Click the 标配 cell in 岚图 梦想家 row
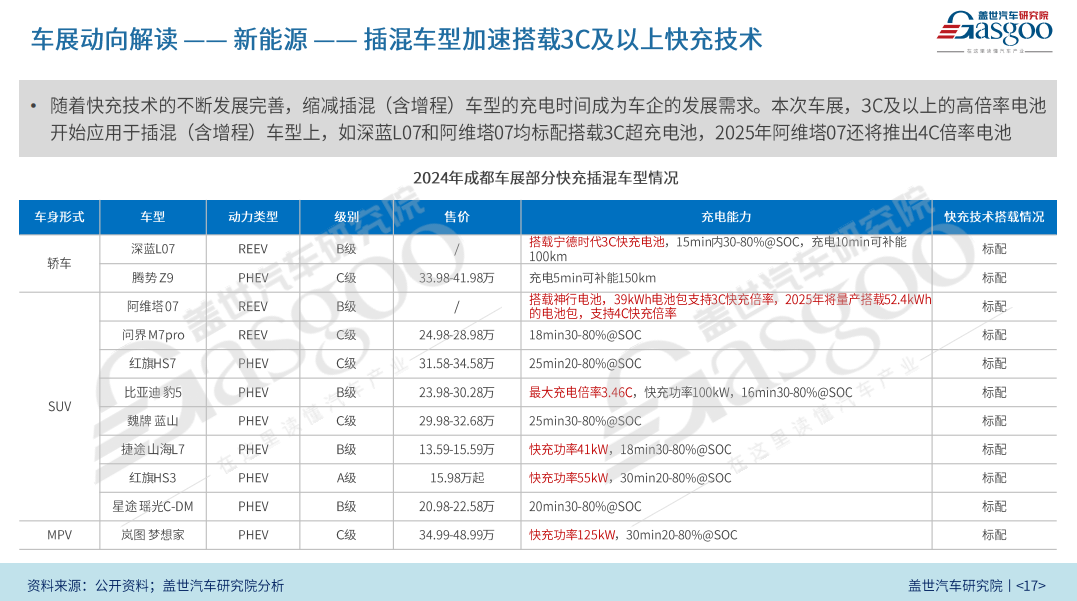Image resolution: width=1077 pixels, height=601 pixels. [994, 534]
